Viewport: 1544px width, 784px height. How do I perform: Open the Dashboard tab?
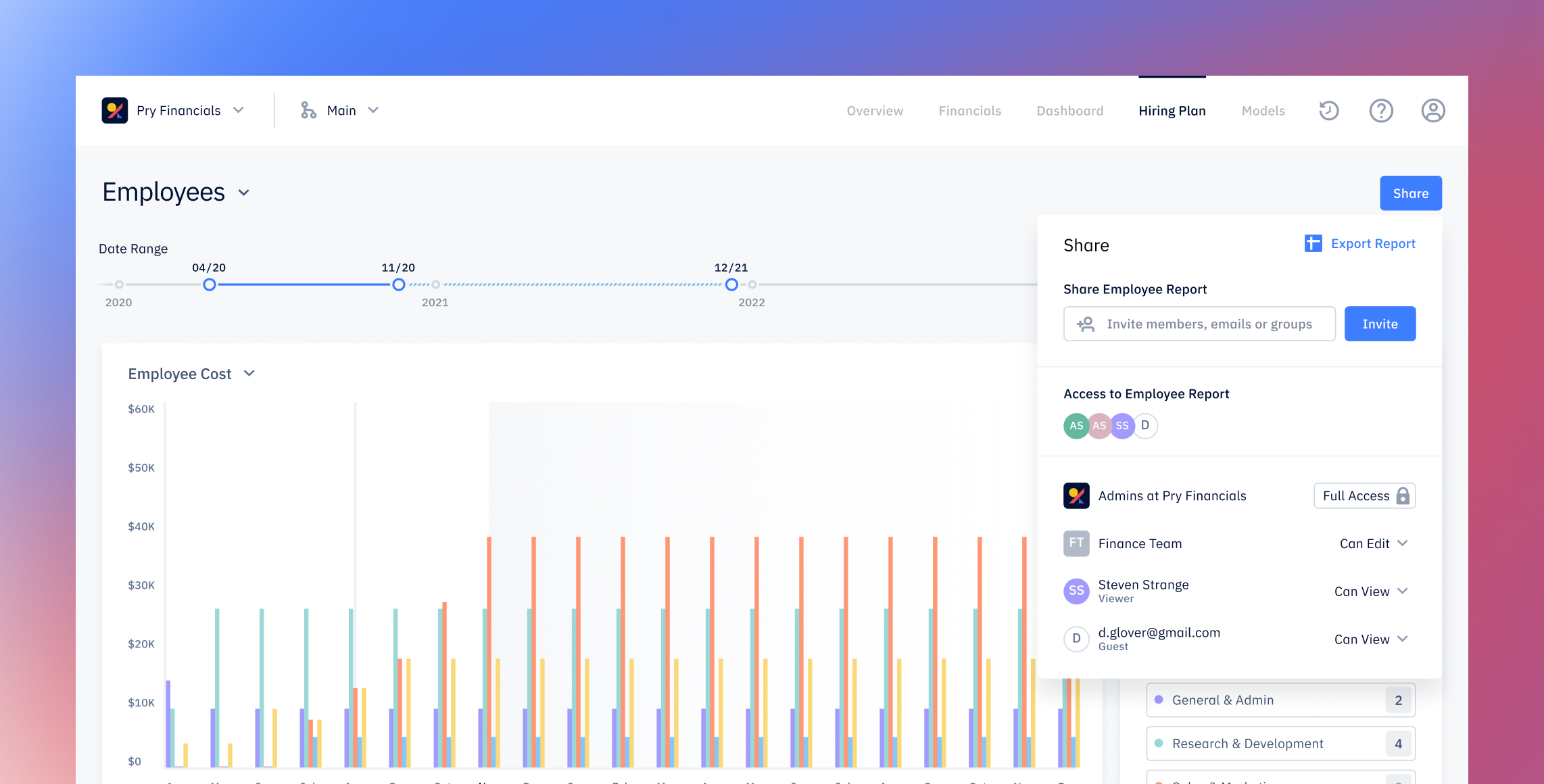[x=1069, y=111]
